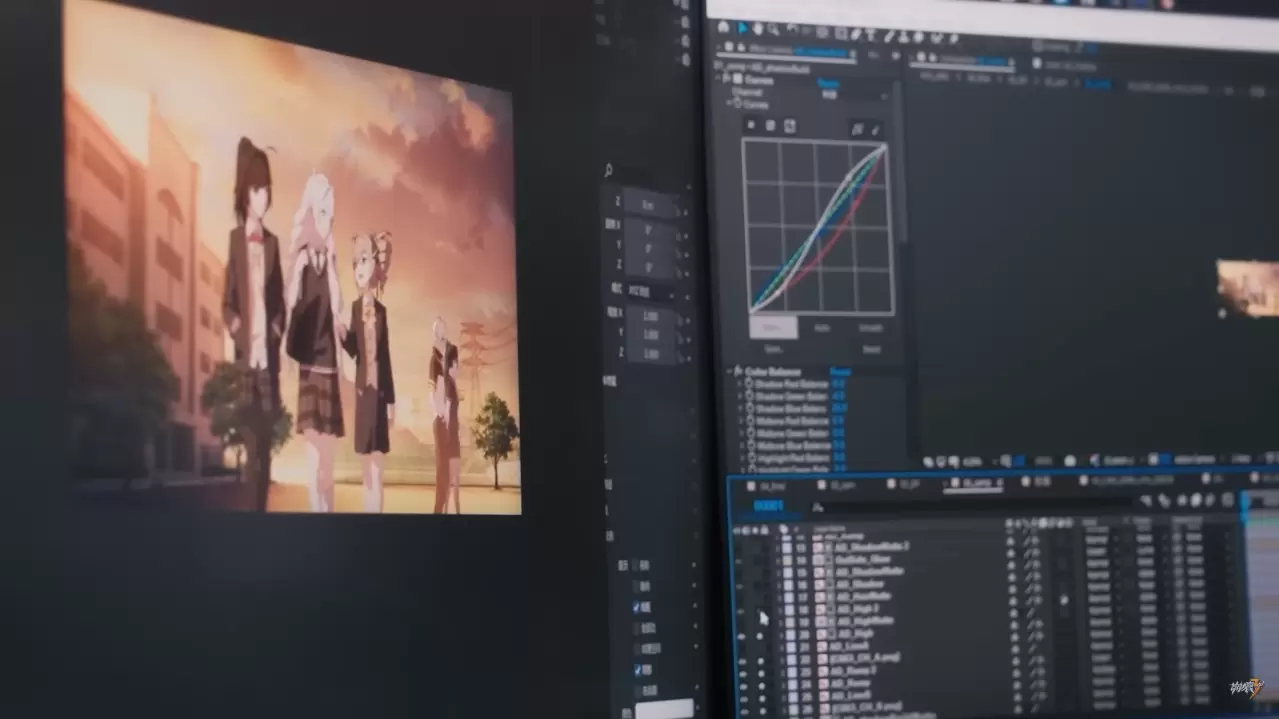Click label color swatch of AD_High layer

click(789, 635)
